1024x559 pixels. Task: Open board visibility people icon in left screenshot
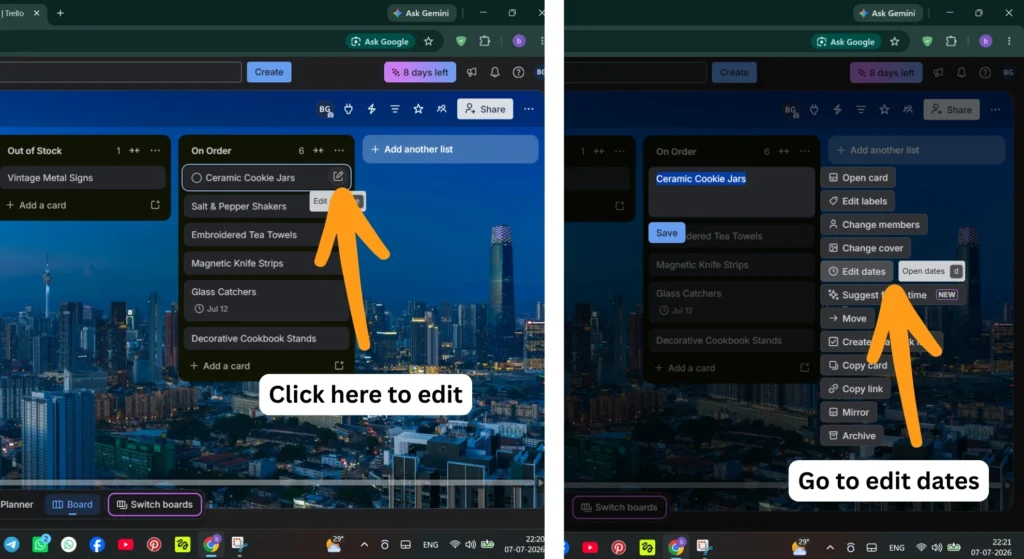pos(441,109)
